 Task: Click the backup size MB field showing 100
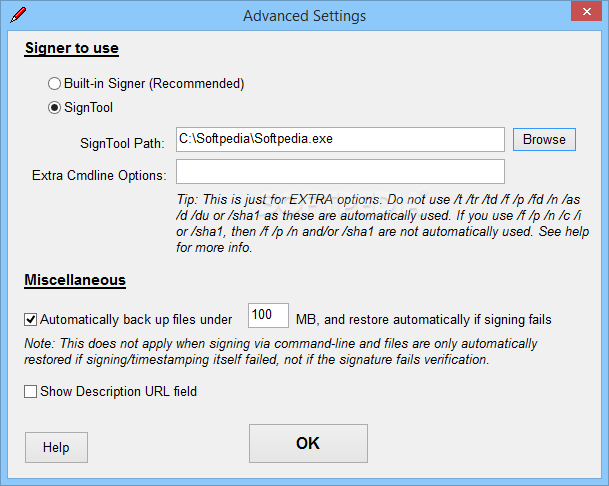pos(268,315)
